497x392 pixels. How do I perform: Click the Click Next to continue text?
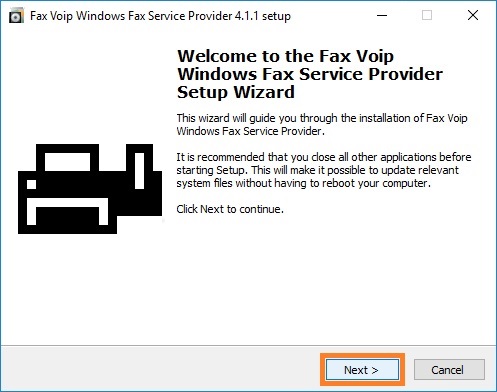[230, 209]
